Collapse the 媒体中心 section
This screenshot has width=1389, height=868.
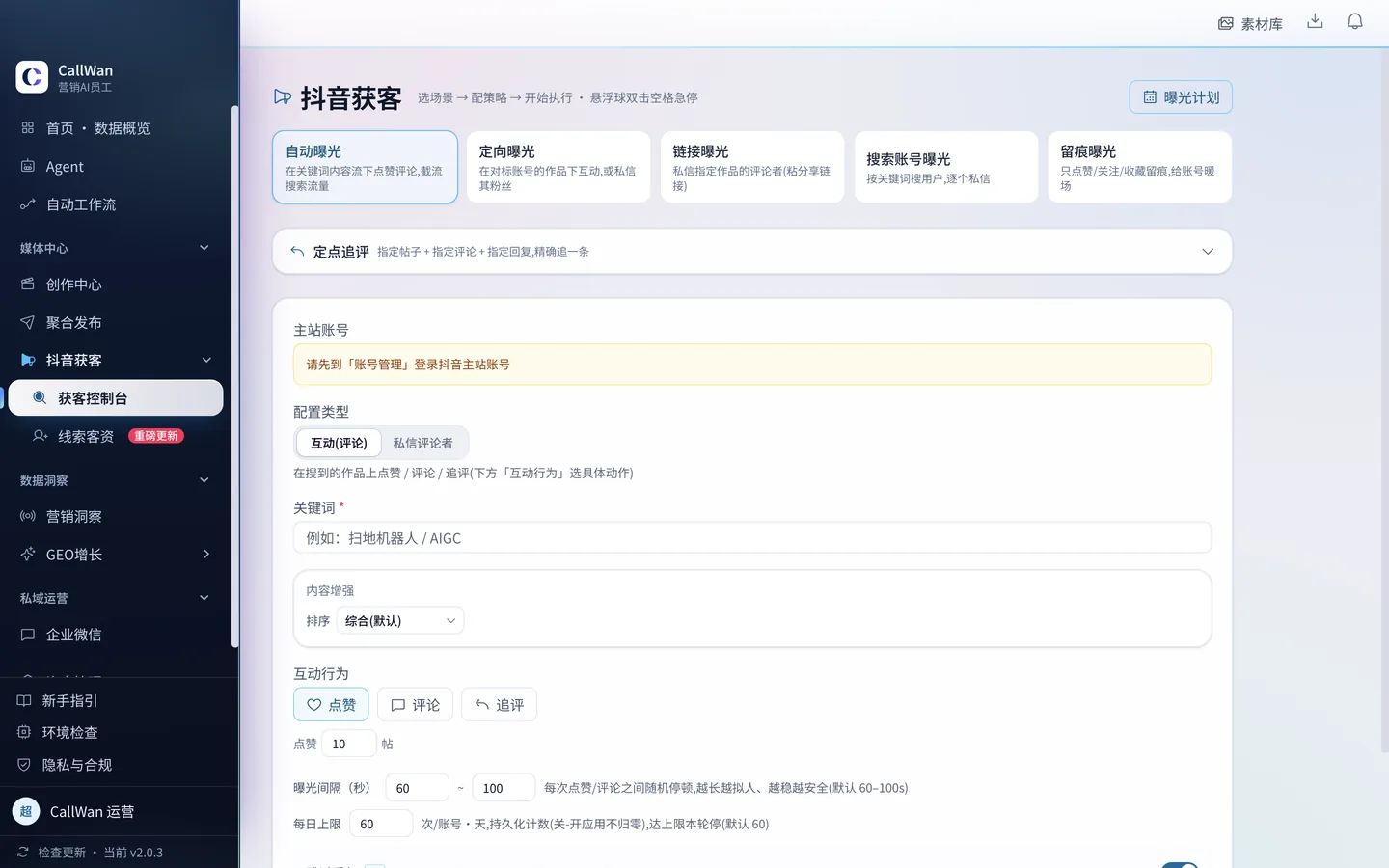point(204,248)
